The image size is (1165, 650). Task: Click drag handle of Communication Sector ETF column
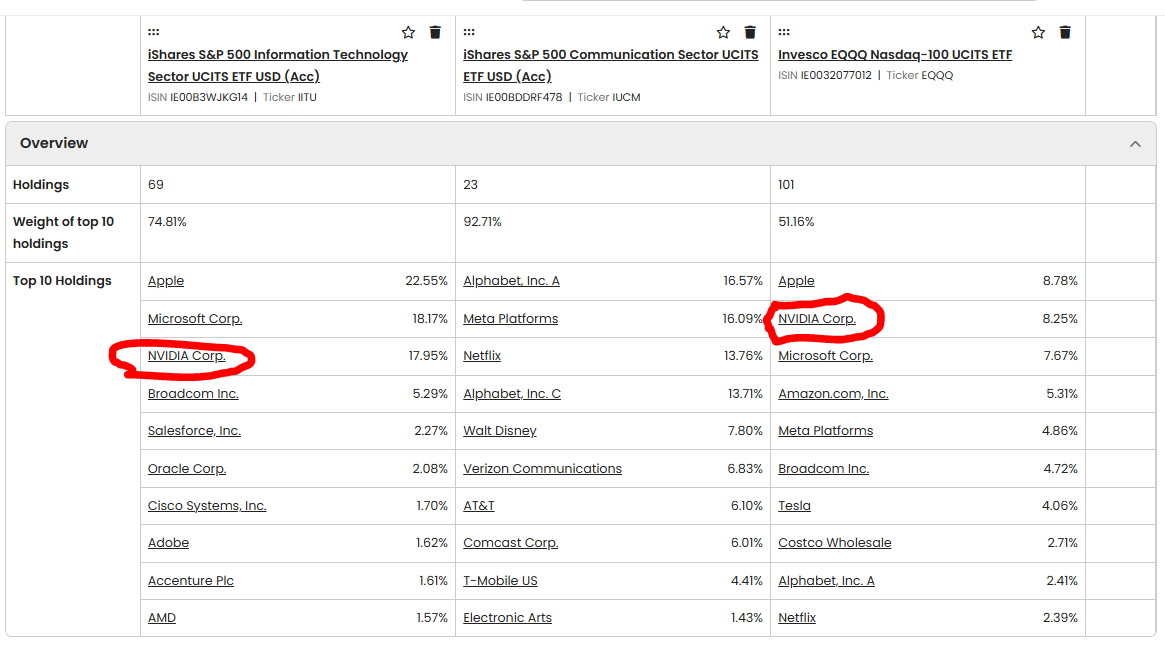[469, 32]
